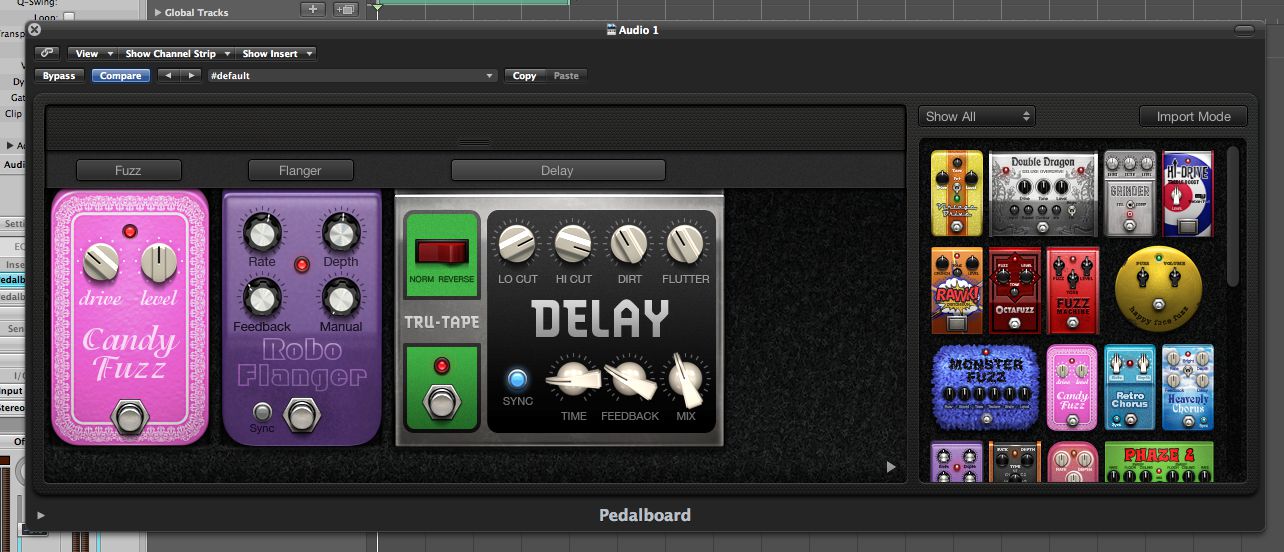The image size is (1284, 552).
Task: Toggle the Bypass button
Action: coord(59,75)
